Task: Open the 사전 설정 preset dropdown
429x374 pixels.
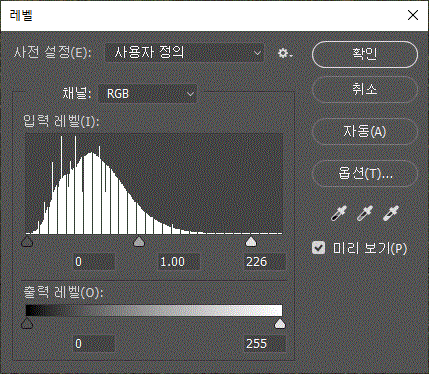Action: point(184,53)
